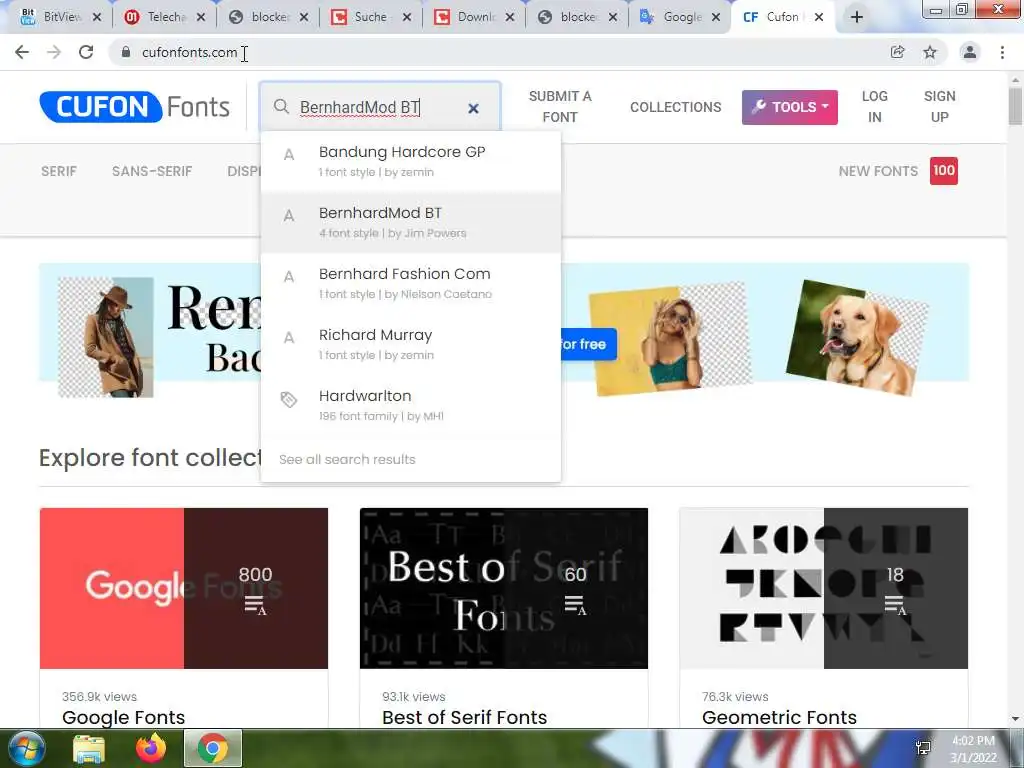Click Log In link
This screenshot has height=768, width=1024.
pos(874,106)
